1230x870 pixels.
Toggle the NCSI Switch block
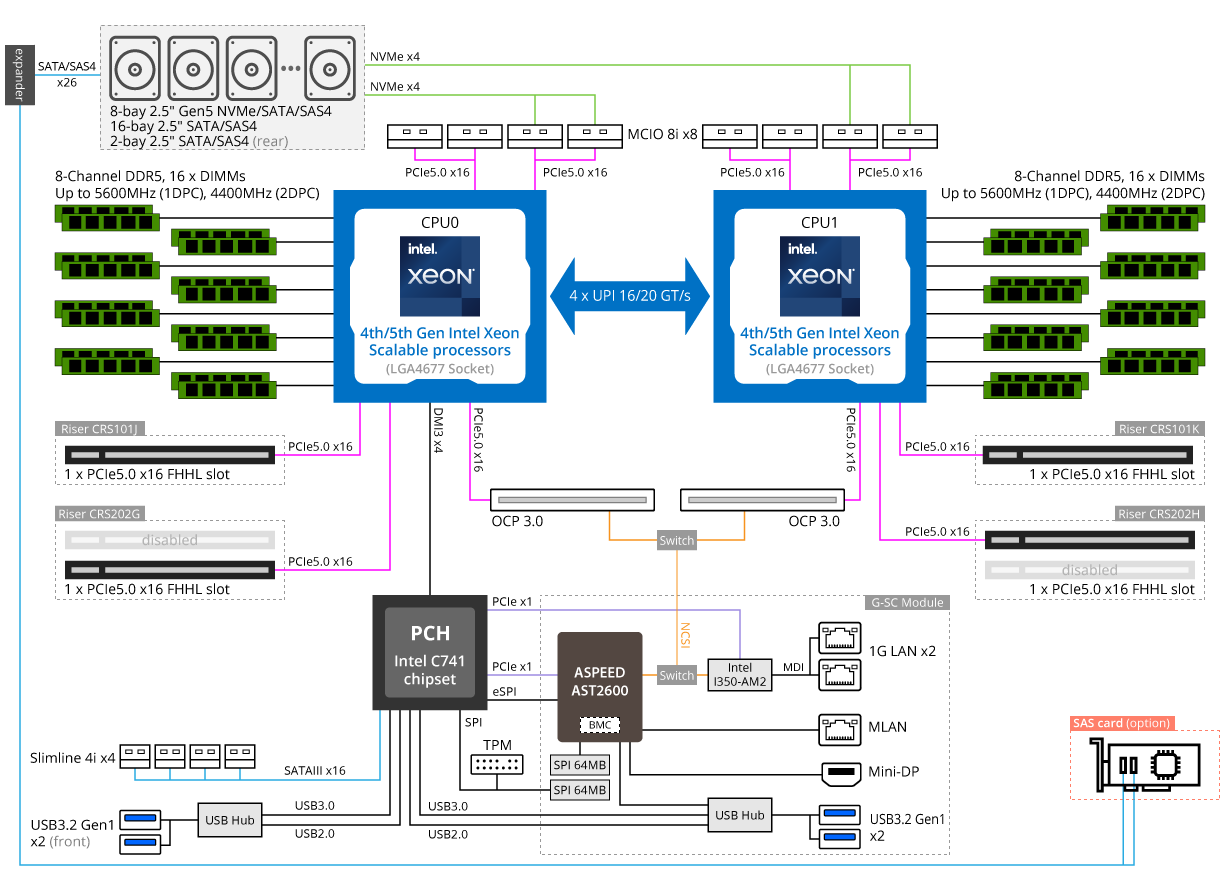[x=677, y=675]
